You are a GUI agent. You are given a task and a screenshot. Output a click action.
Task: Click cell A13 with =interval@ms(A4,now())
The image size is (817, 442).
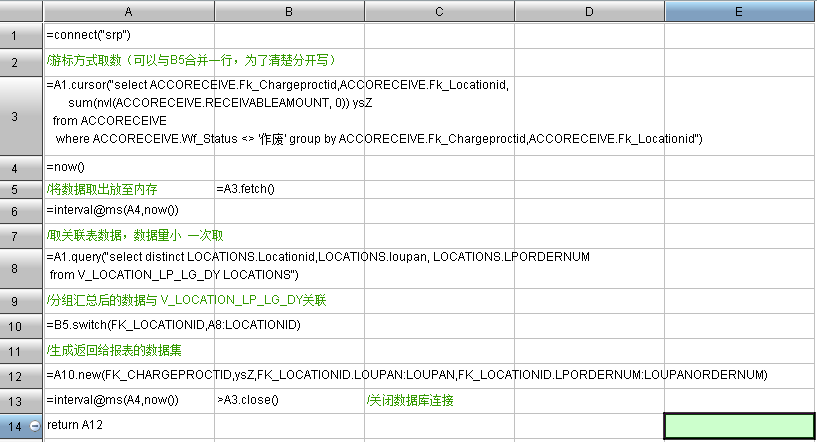pos(129,401)
